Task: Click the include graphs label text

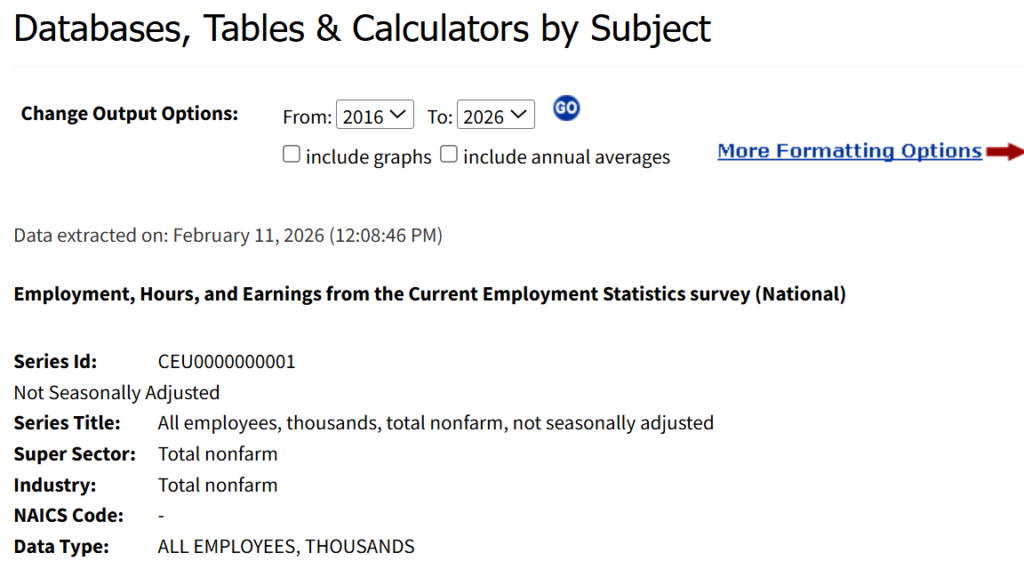Action: [368, 157]
